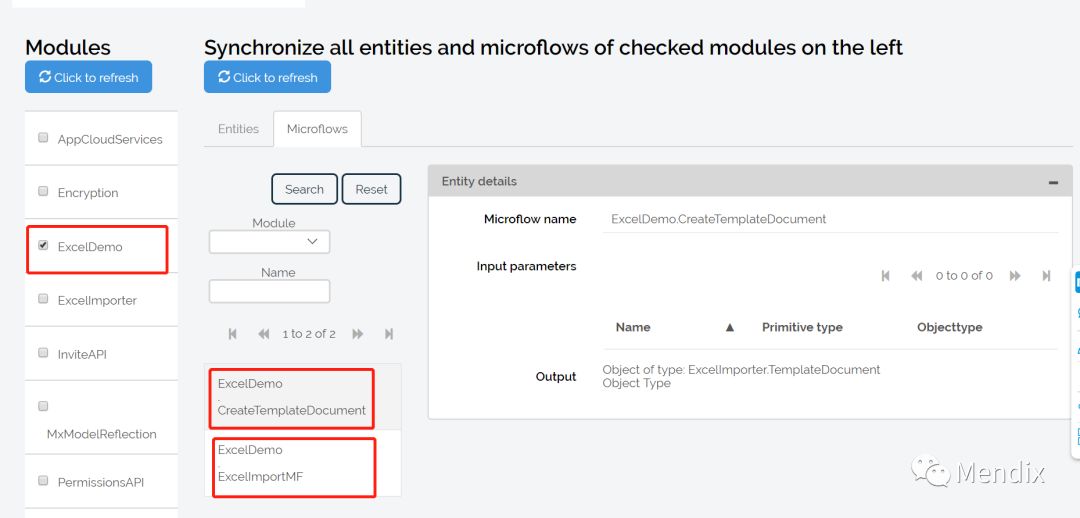Viewport: 1080px width, 518px height.
Task: Refresh the Modules list
Action: (x=88, y=77)
